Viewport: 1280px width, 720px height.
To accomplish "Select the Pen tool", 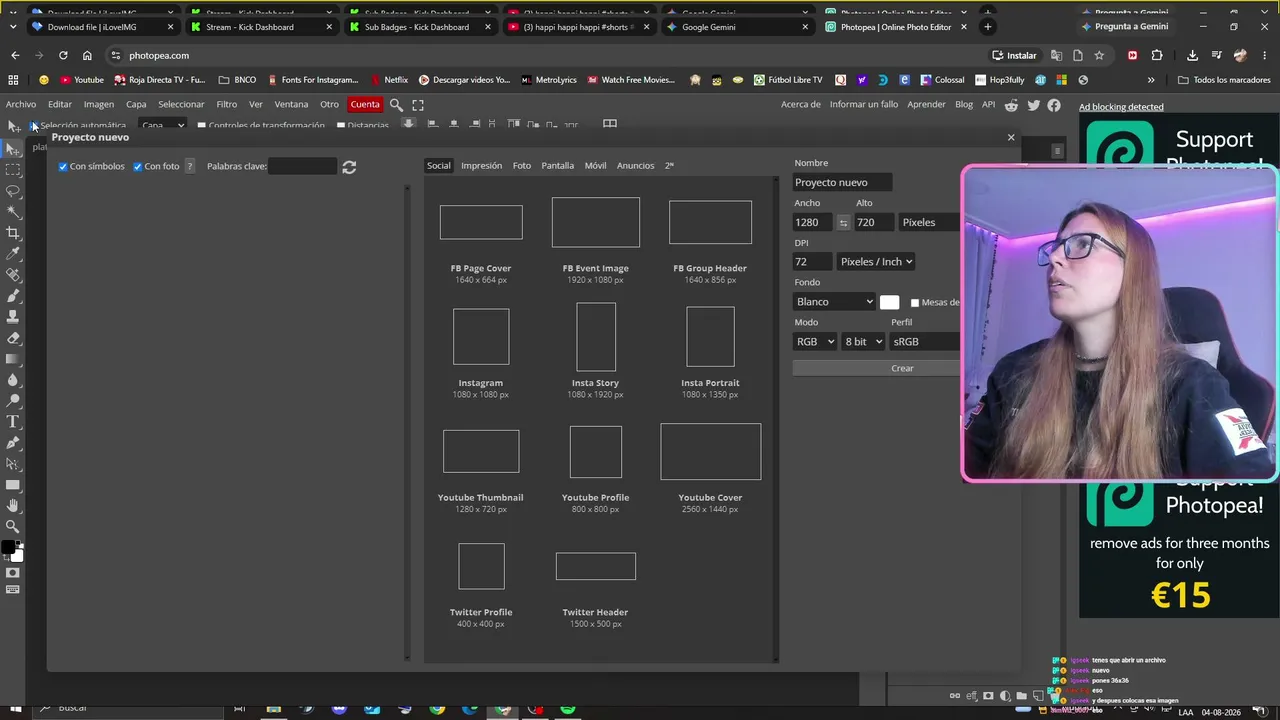I will click(13, 443).
